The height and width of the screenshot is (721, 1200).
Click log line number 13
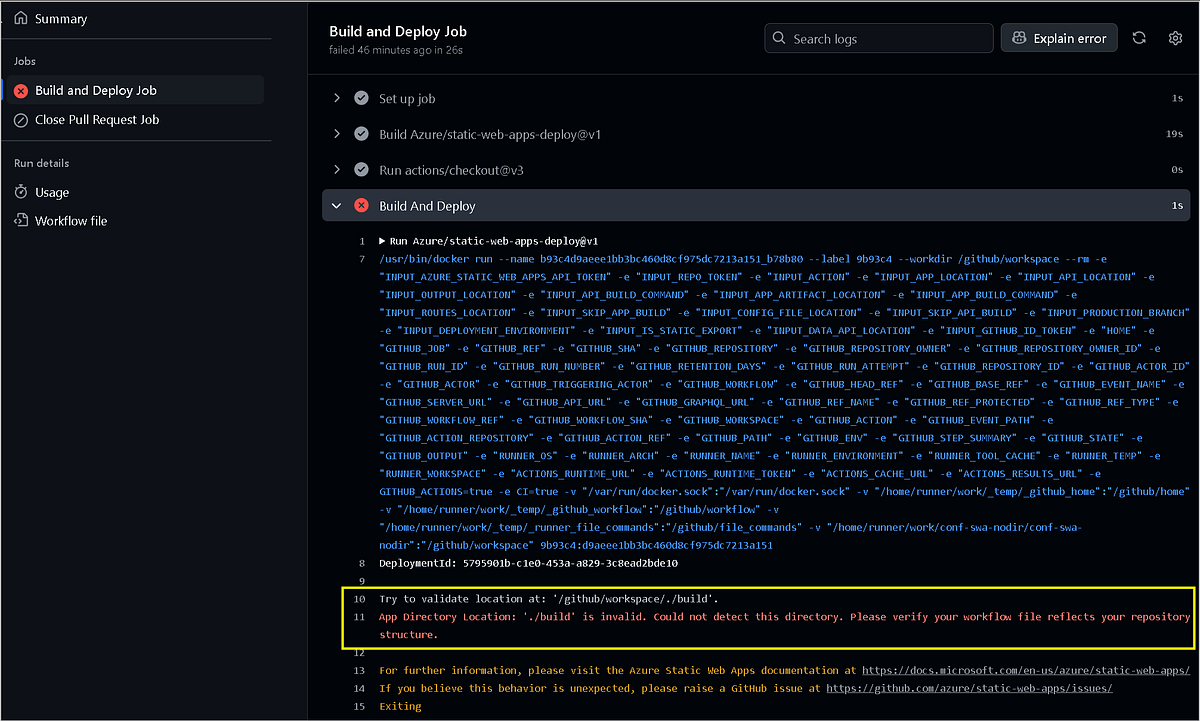[360, 670]
